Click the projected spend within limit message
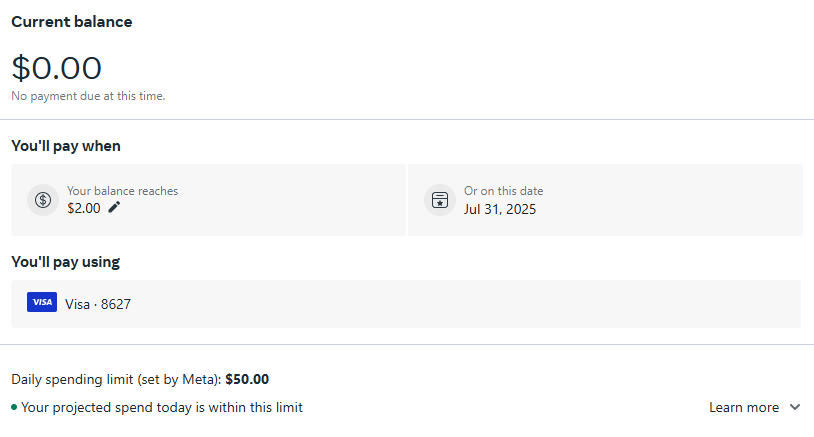 click(161, 407)
